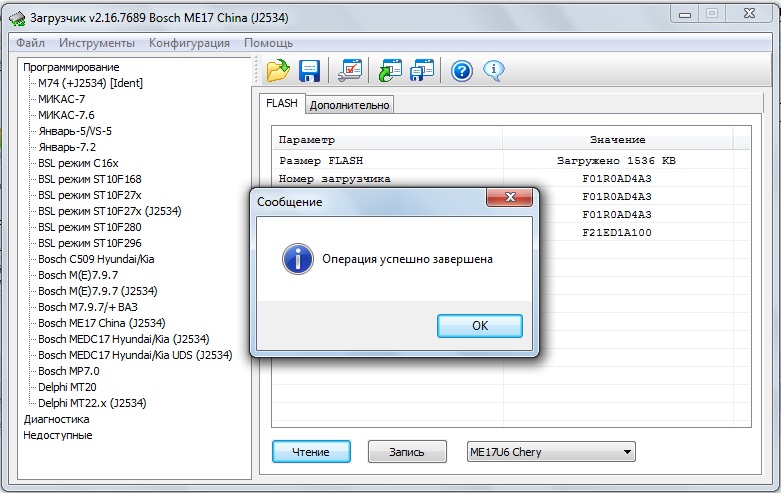Click the loader icon in the title bar
Screen dimensions: 781x493
(17, 18)
